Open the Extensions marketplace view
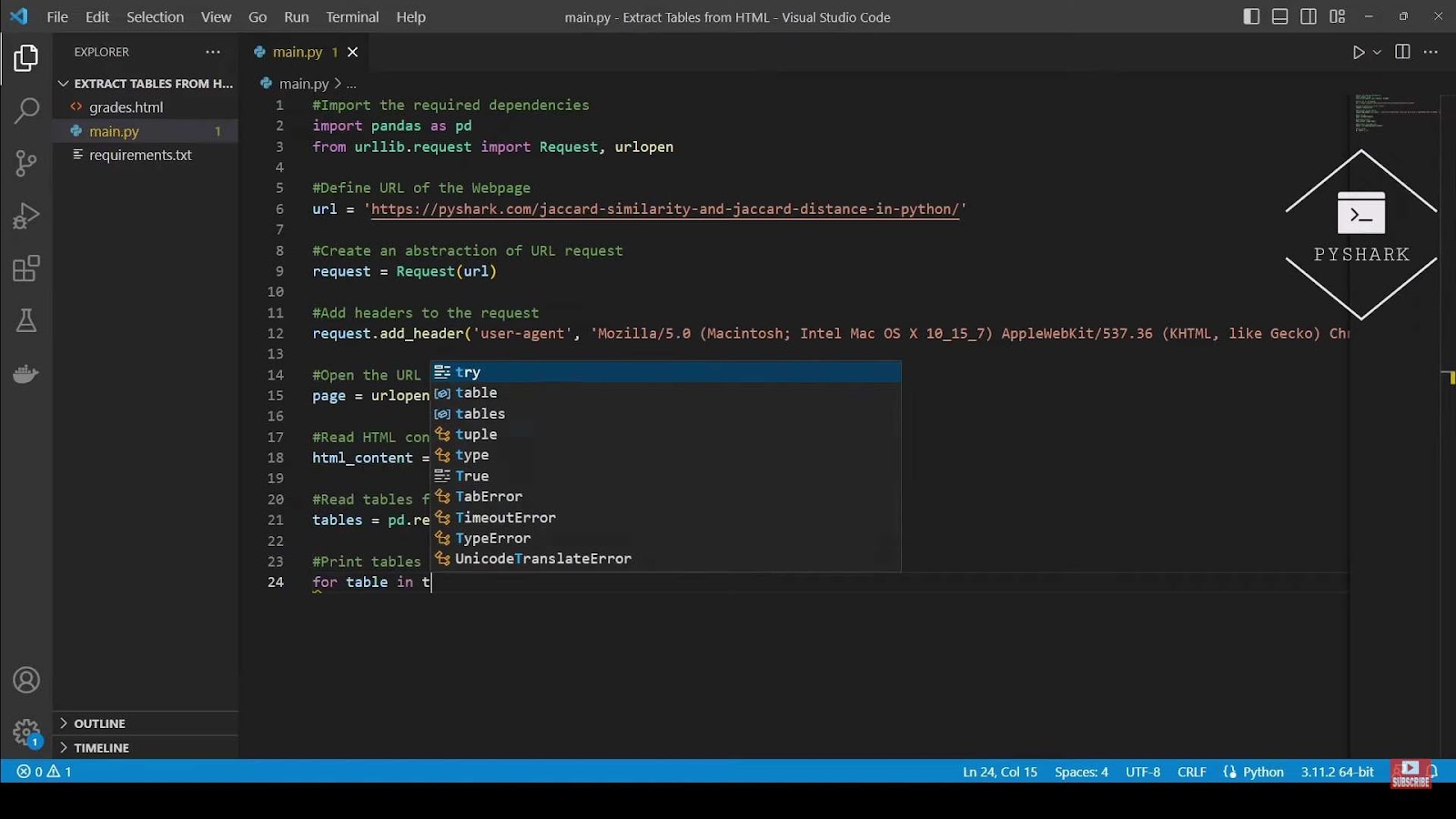The height and width of the screenshot is (819, 1456). pos(26,268)
